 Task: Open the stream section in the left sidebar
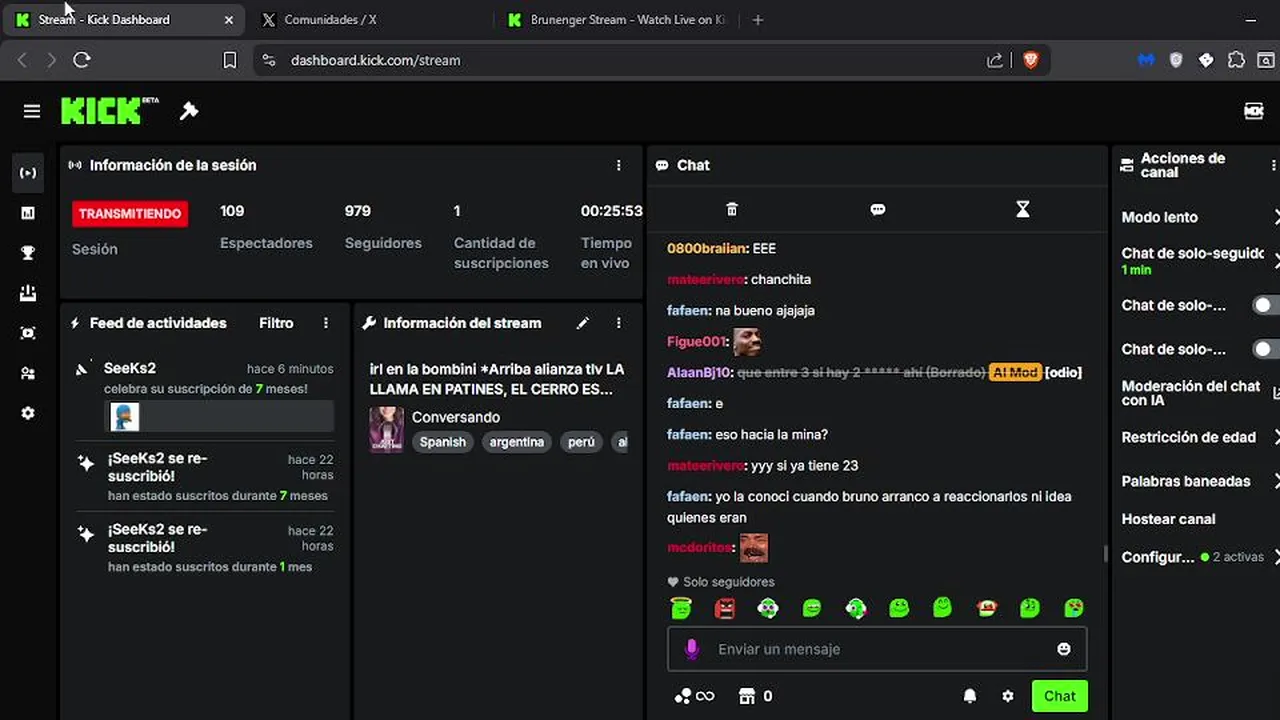pyautogui.click(x=28, y=173)
